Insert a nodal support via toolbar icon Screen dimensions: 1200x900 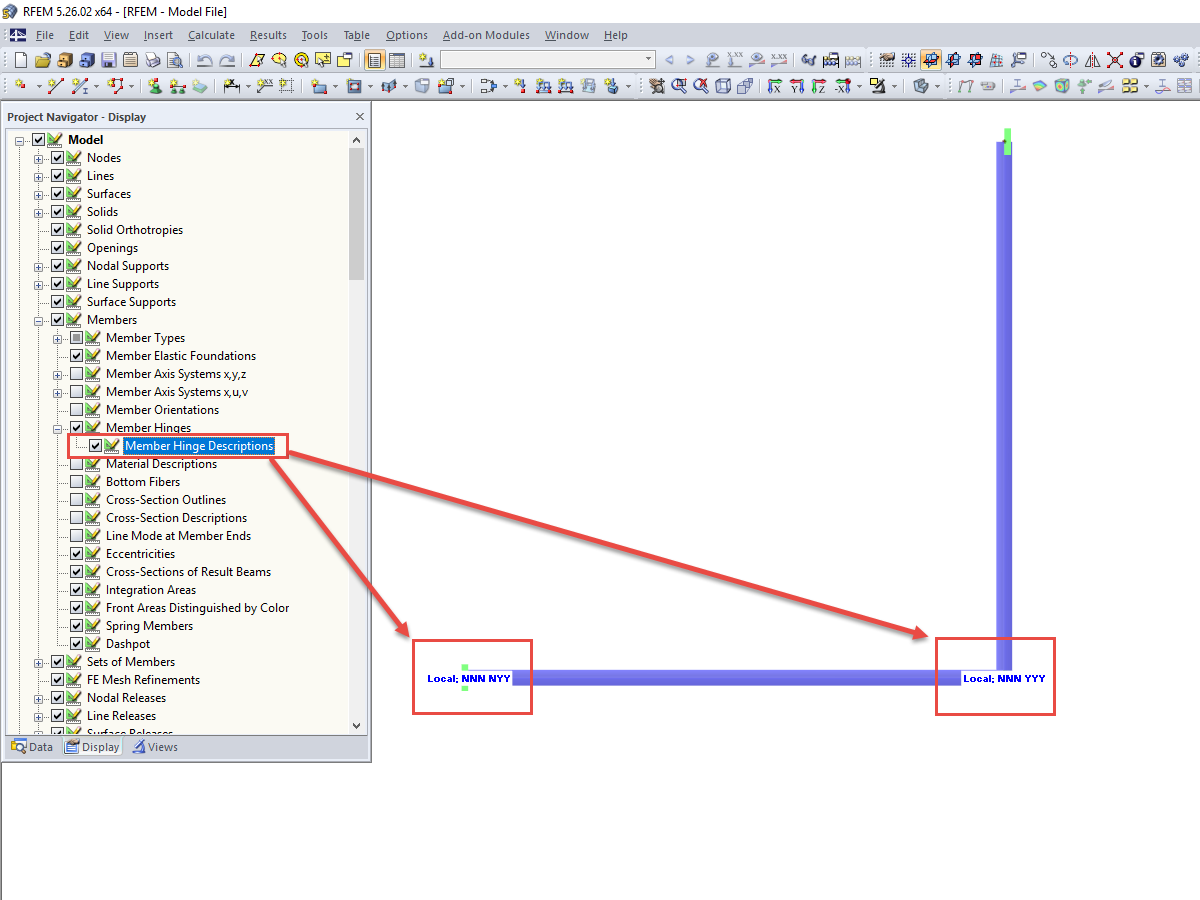(x=155, y=86)
